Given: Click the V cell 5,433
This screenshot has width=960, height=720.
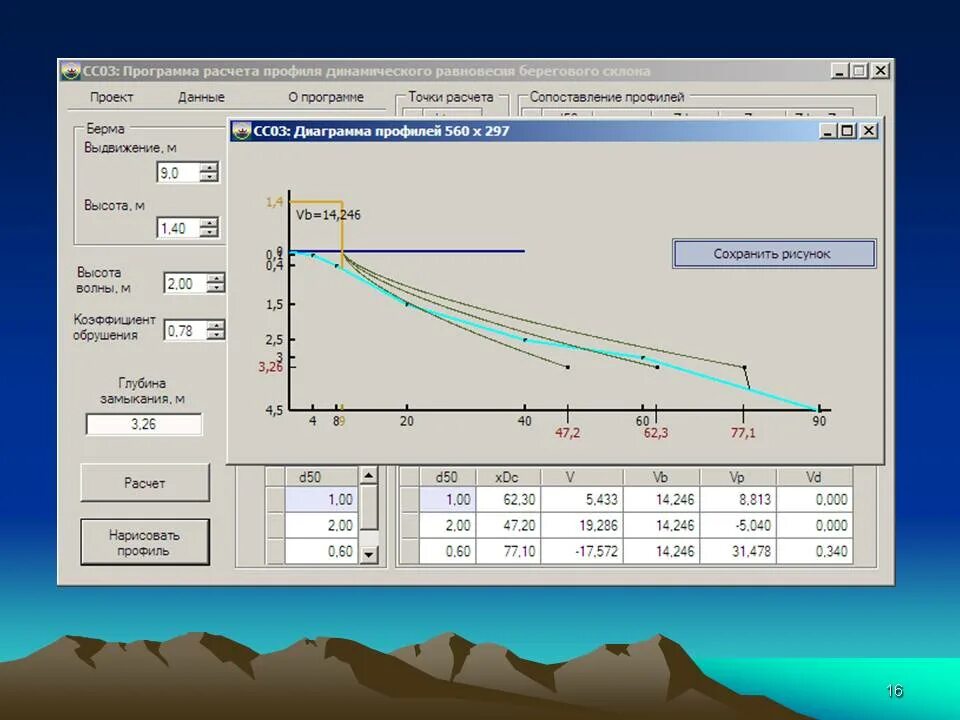Looking at the screenshot, I should 582,500.
